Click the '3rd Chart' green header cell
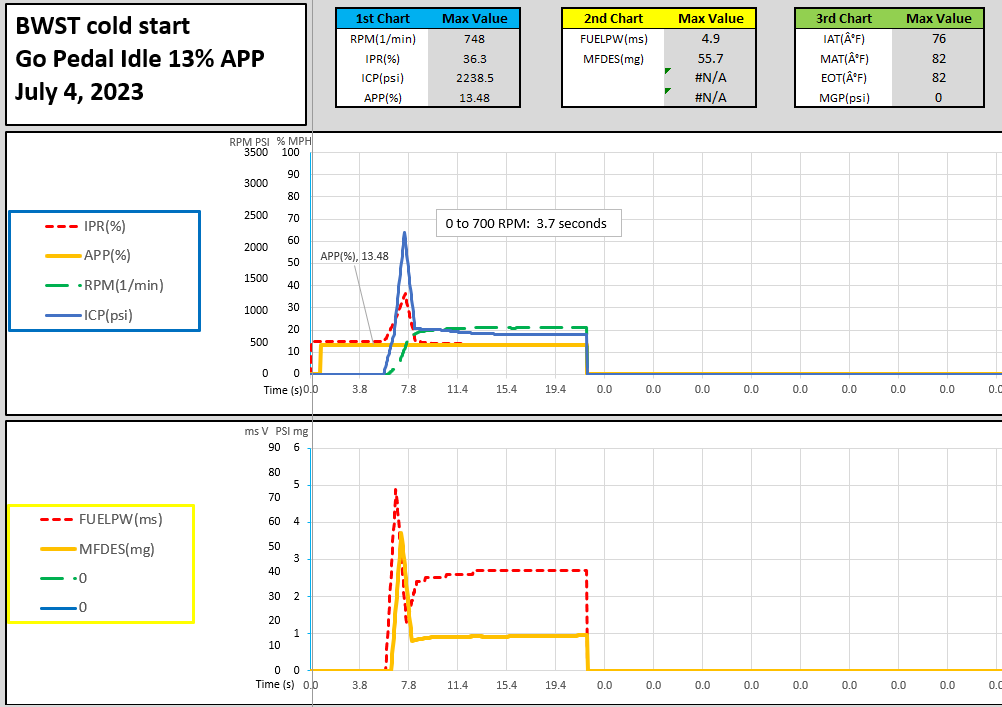The image size is (1002, 707). (x=843, y=18)
